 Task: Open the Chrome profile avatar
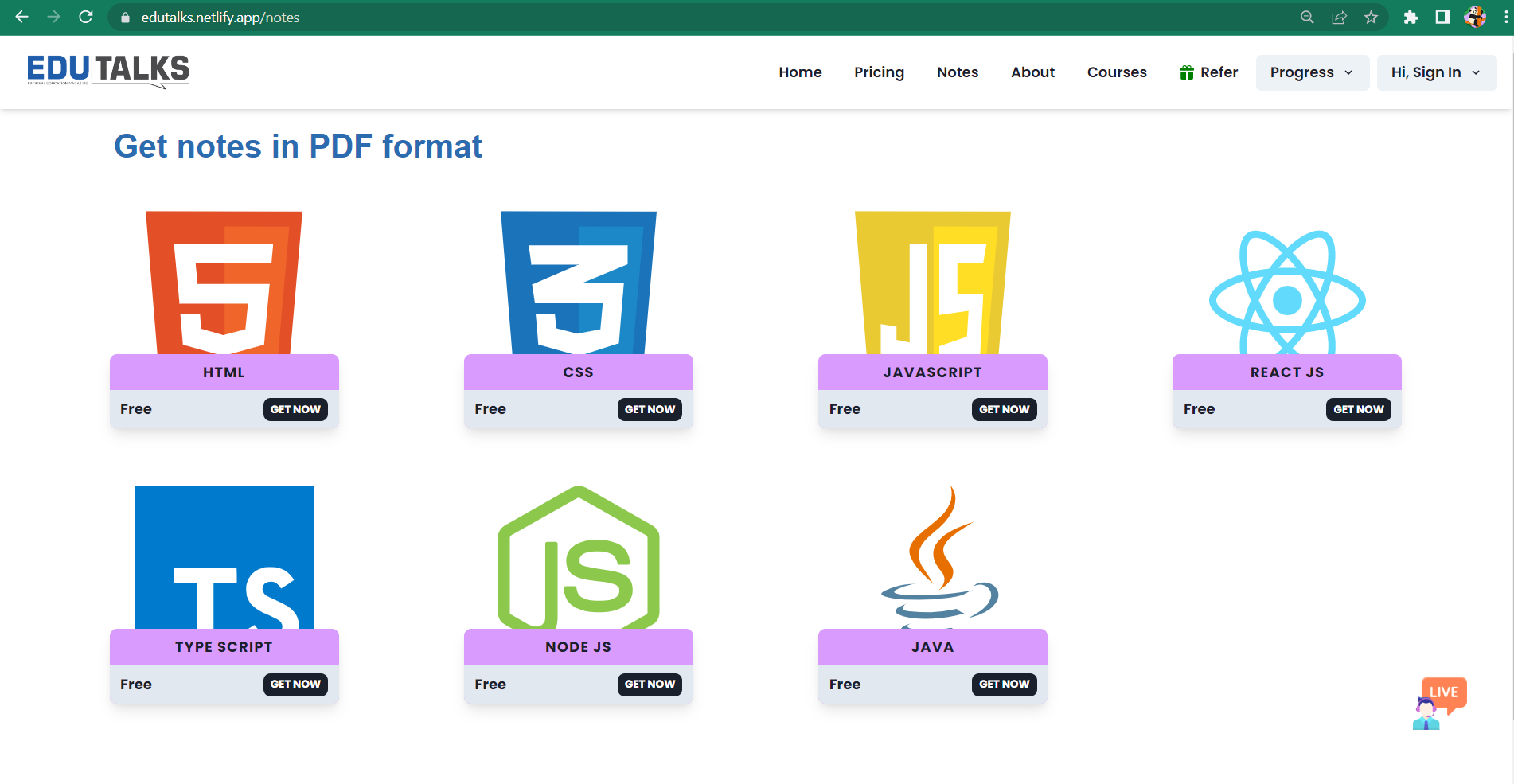tap(1475, 17)
